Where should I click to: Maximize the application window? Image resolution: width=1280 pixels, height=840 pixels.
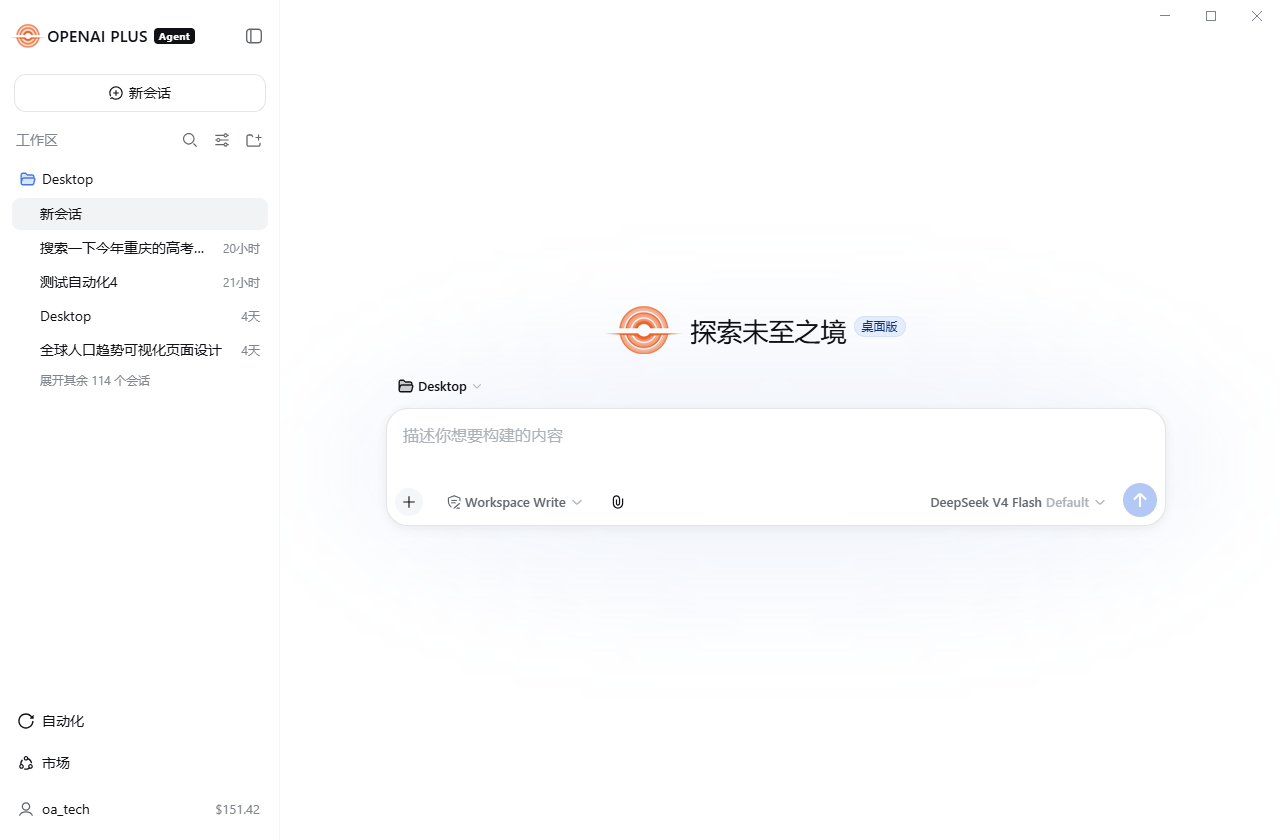[x=1211, y=16]
